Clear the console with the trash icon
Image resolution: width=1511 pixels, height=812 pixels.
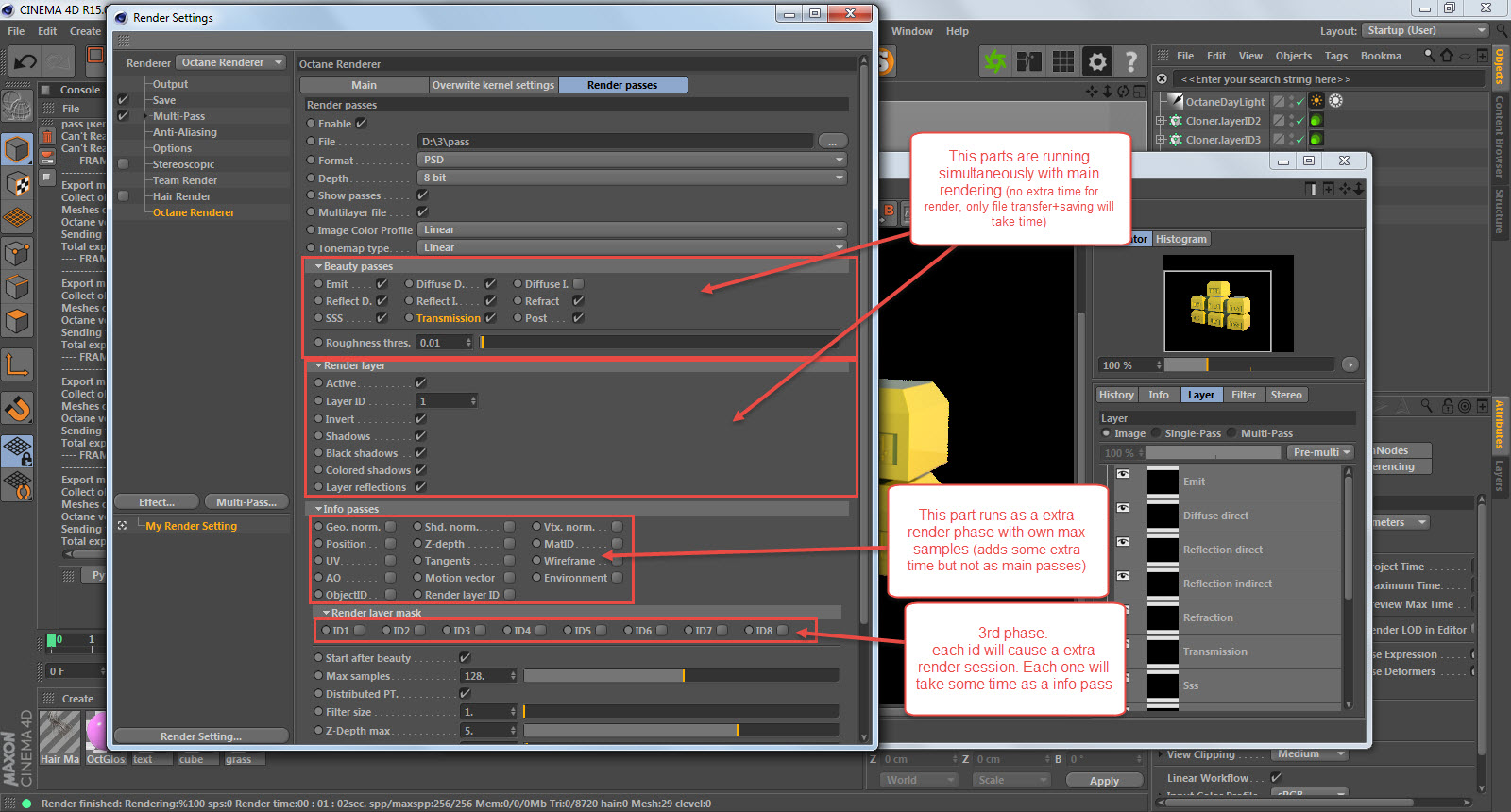point(47,136)
